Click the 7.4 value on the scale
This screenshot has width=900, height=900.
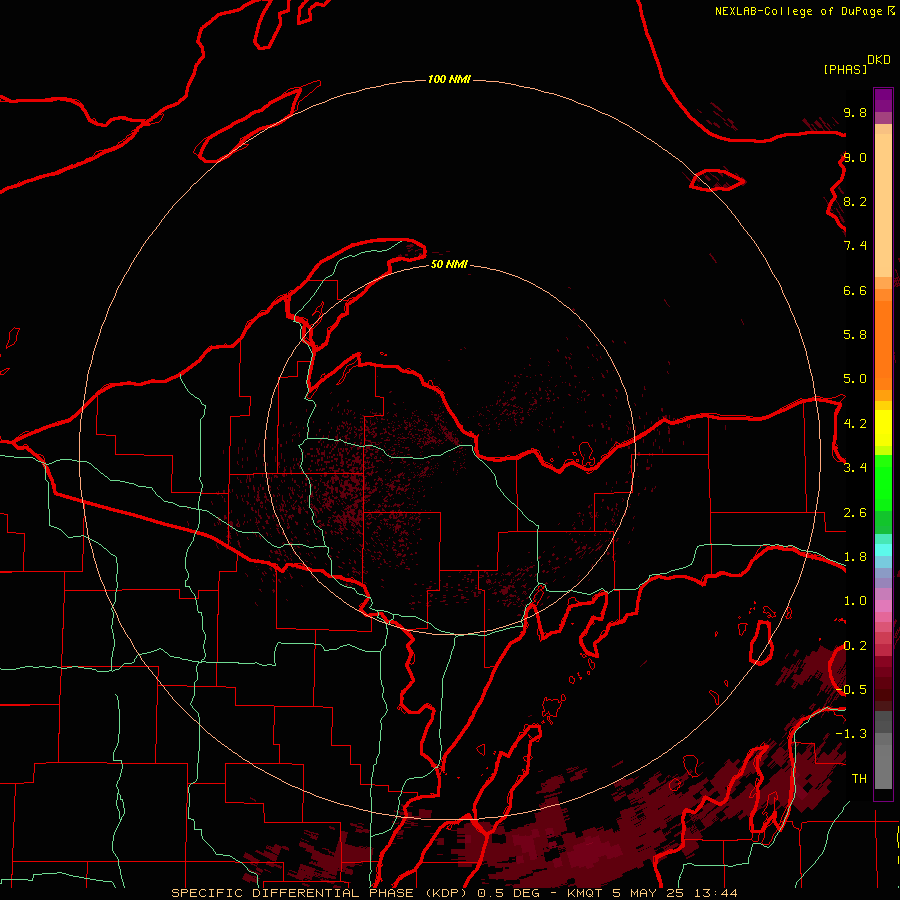tap(855, 246)
